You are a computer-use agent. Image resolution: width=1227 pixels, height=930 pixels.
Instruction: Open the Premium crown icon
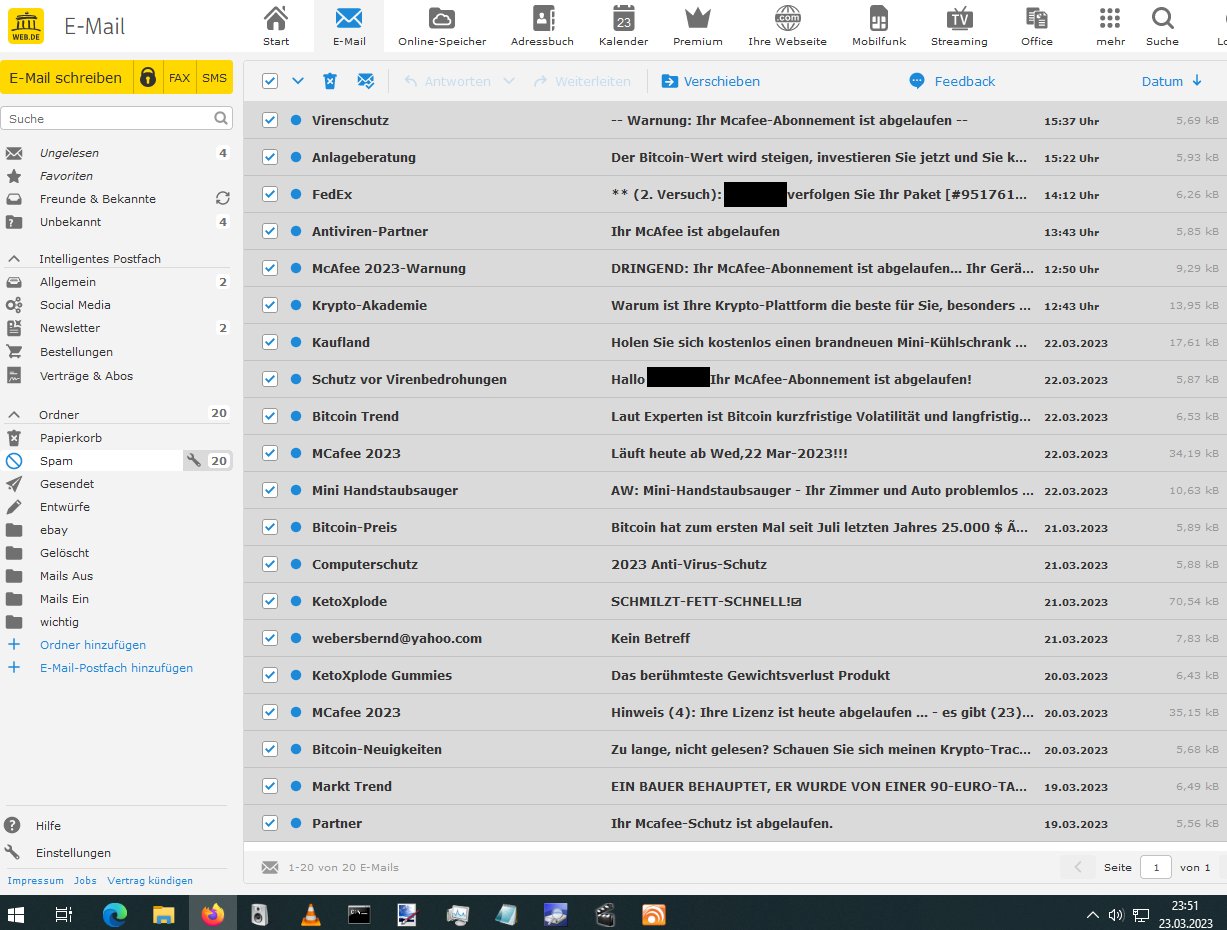click(697, 18)
